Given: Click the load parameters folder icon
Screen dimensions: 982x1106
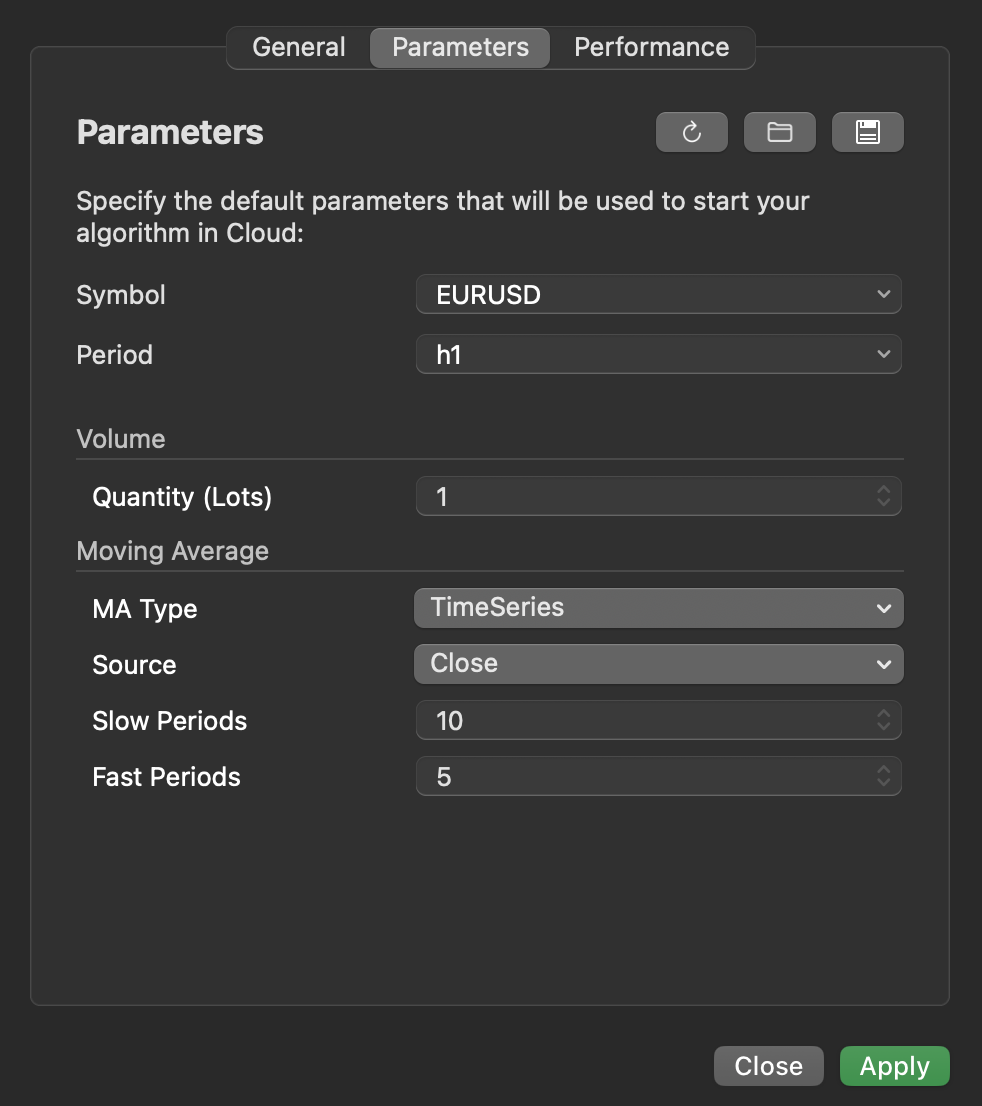Looking at the screenshot, I should [779, 132].
